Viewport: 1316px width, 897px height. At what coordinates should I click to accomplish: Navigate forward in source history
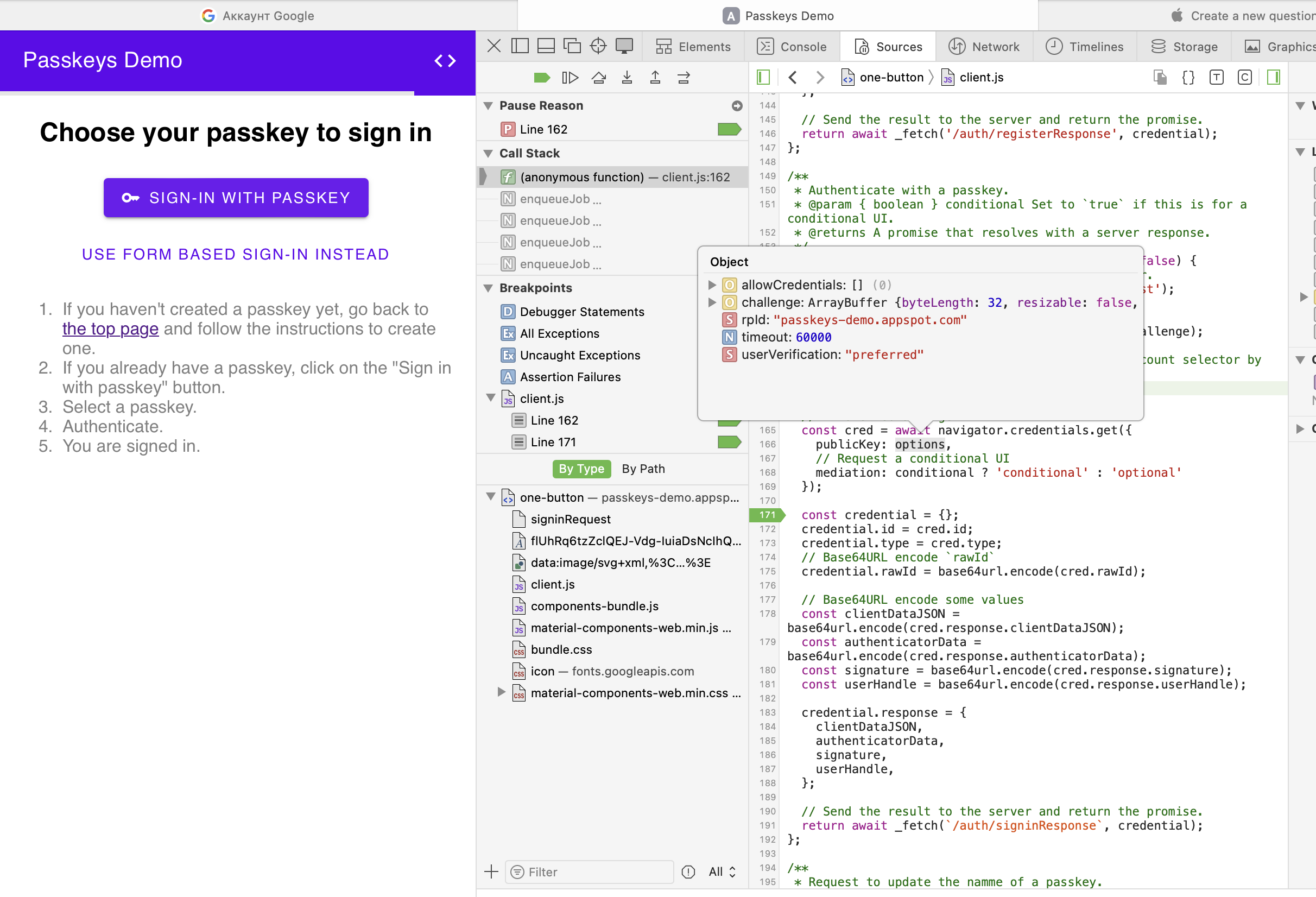click(819, 78)
